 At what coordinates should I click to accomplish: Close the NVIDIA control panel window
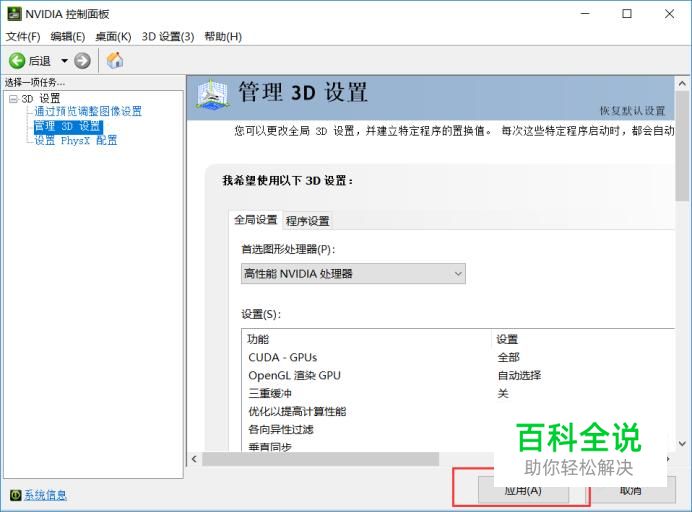point(669,14)
